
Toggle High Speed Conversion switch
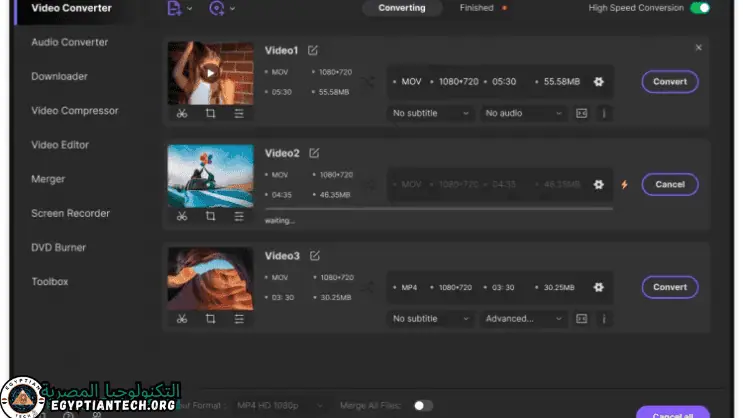pyautogui.click(x=700, y=8)
